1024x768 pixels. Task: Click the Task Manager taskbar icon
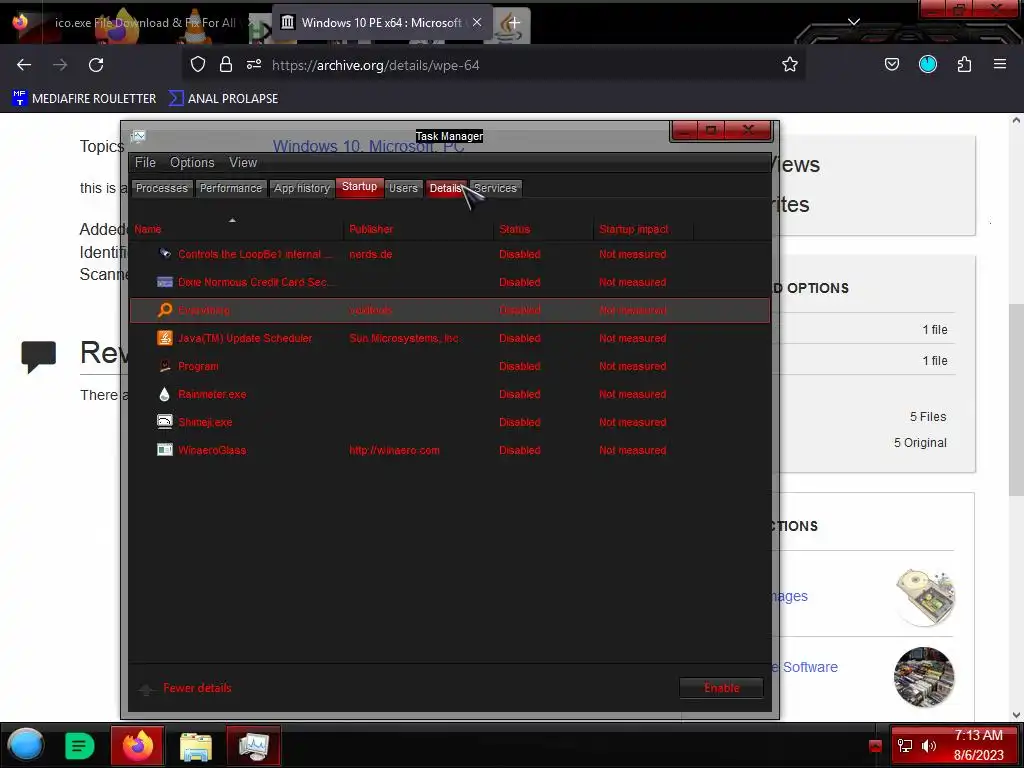click(254, 746)
